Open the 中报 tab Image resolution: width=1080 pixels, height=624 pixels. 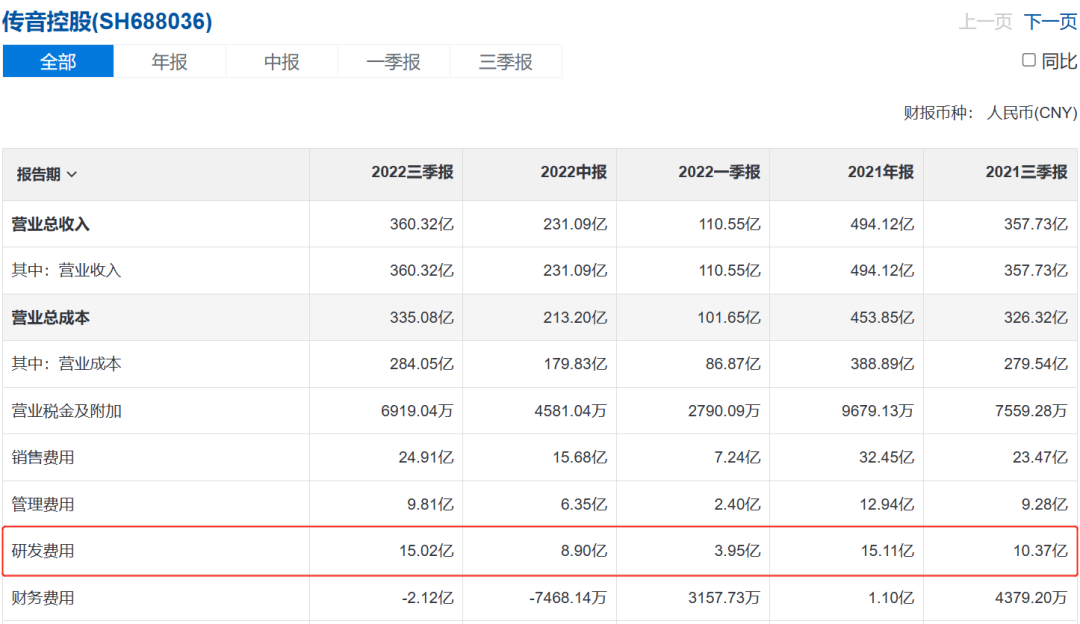(x=282, y=62)
